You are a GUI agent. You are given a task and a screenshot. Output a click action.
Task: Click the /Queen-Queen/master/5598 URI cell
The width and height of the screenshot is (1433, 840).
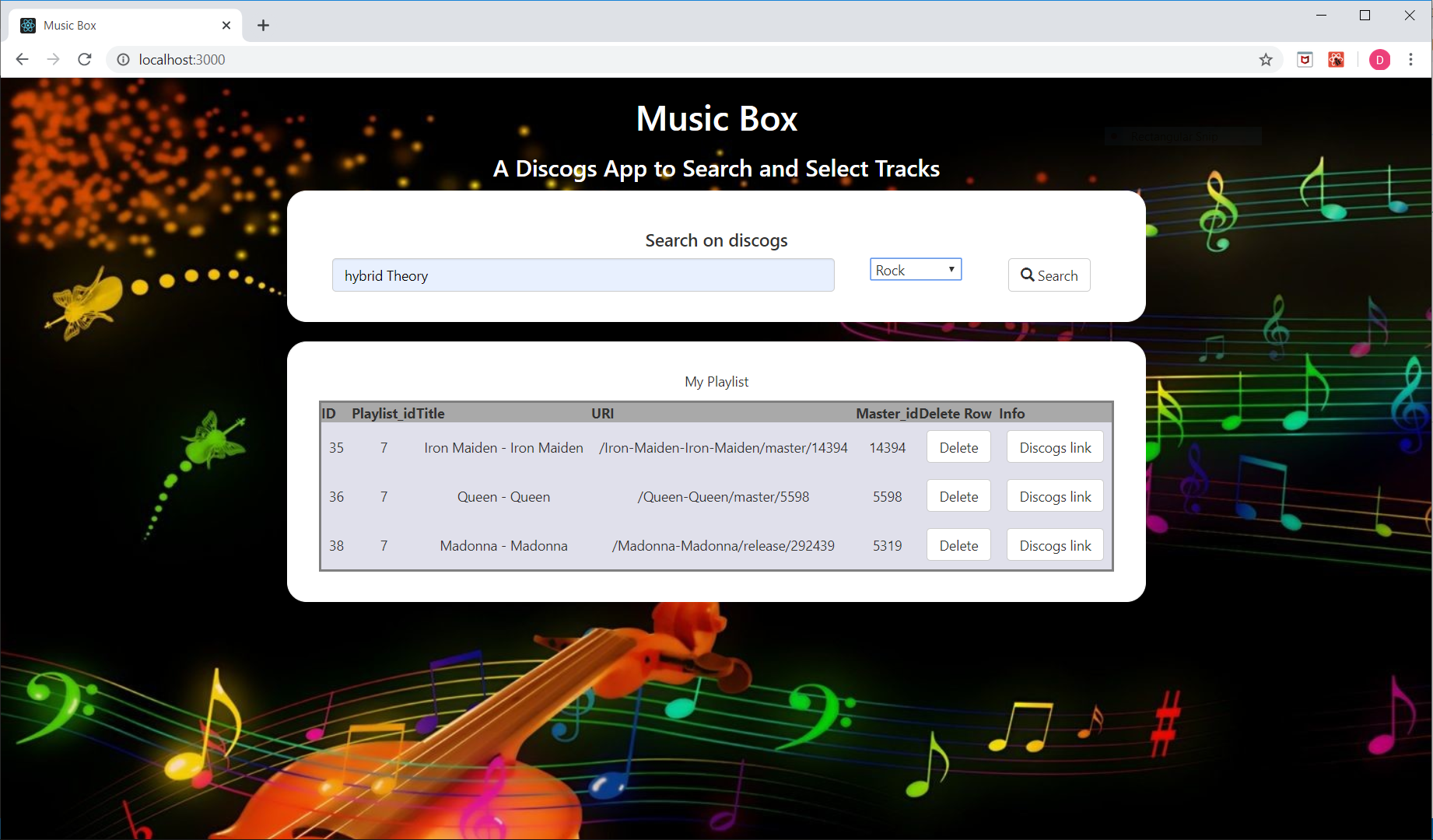724,497
